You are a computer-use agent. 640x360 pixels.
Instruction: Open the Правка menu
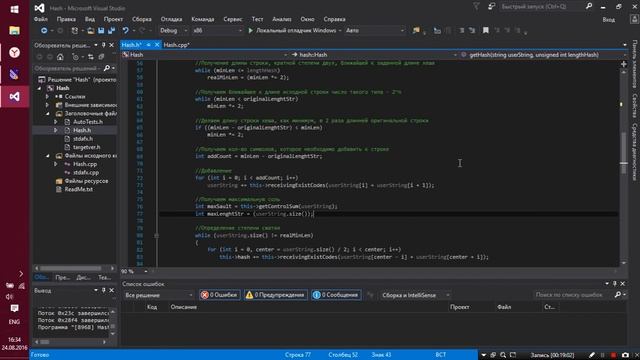(x=66, y=19)
